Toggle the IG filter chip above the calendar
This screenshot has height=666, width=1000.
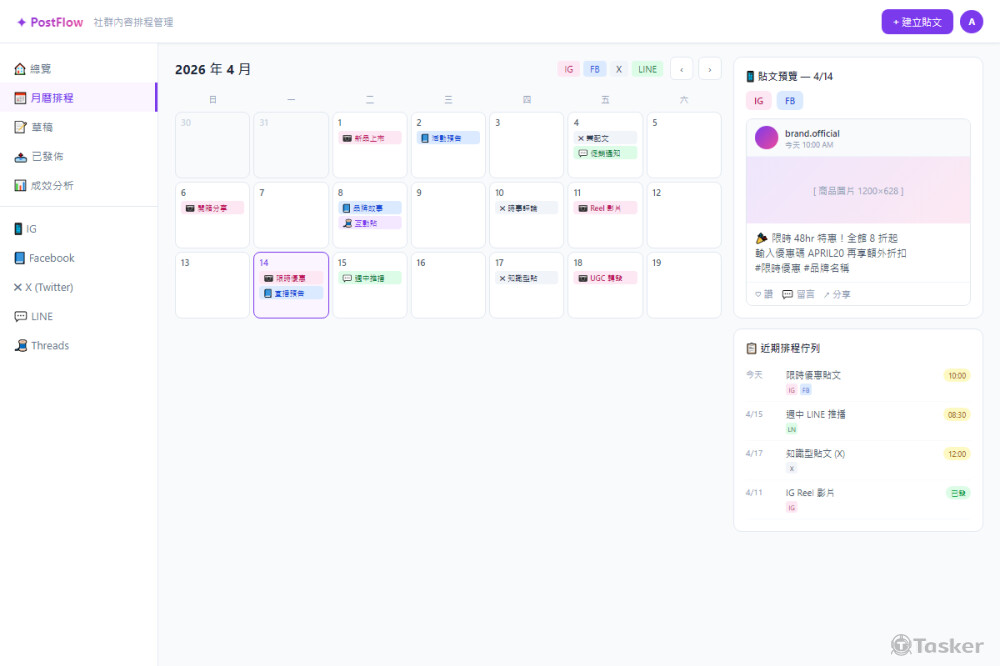coord(568,69)
